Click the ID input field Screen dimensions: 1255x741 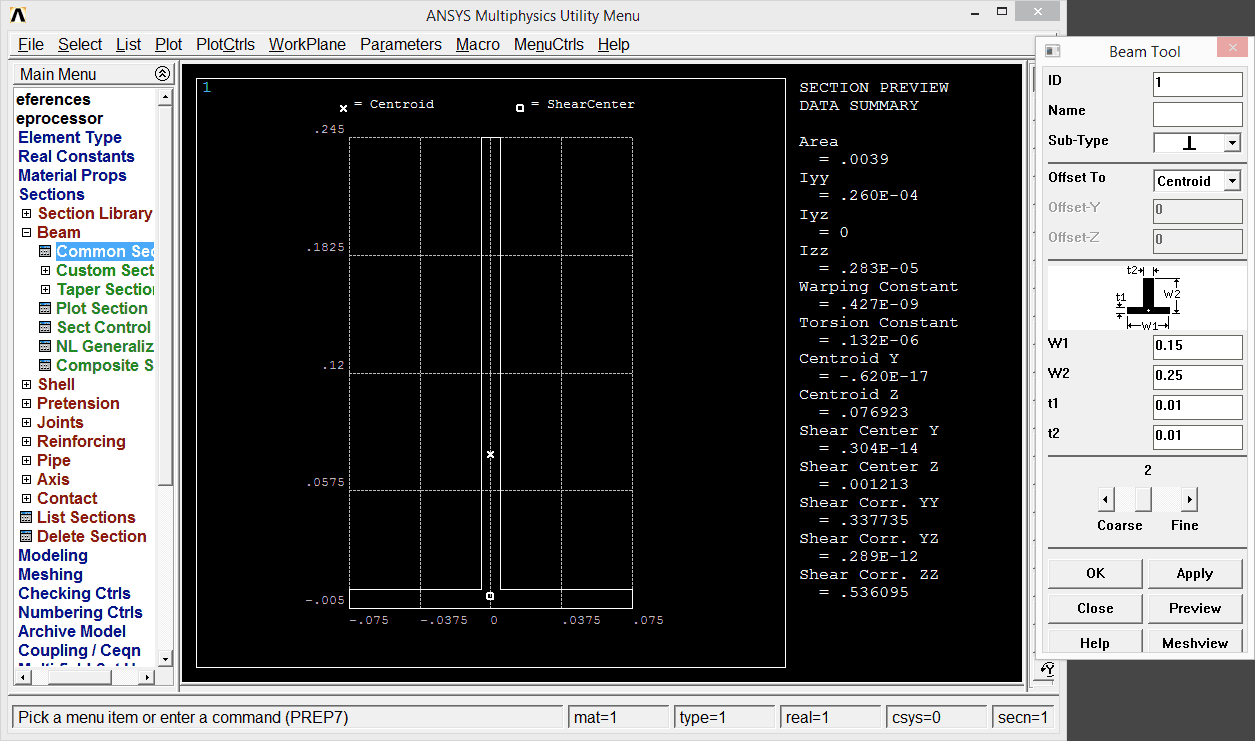coord(1198,84)
